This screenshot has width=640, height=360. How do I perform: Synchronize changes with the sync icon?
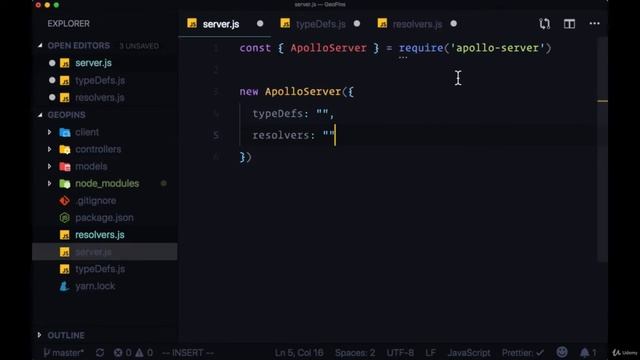(x=100, y=353)
